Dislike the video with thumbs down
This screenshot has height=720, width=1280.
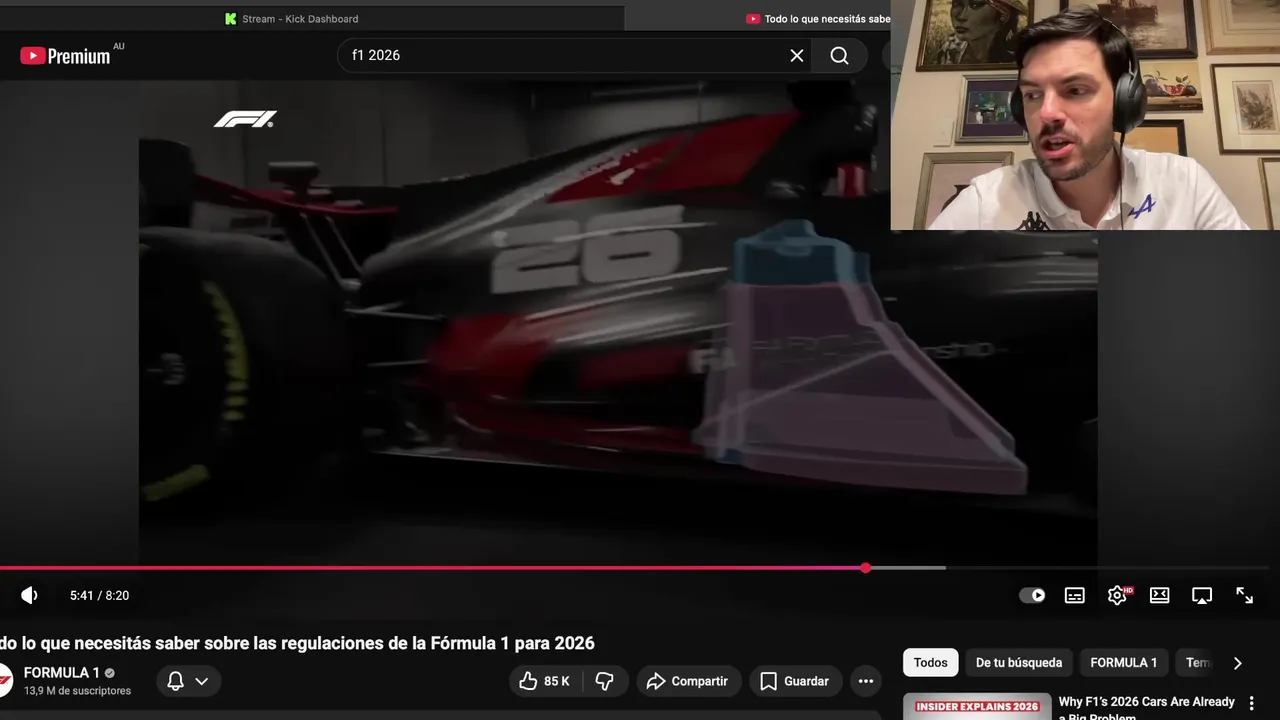(x=605, y=681)
